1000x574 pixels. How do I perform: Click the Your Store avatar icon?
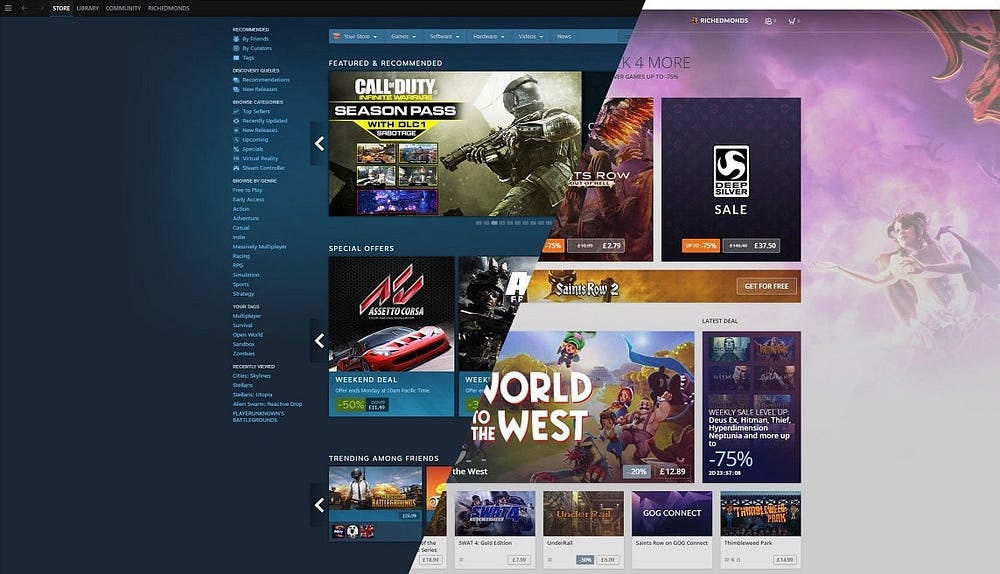[x=336, y=36]
